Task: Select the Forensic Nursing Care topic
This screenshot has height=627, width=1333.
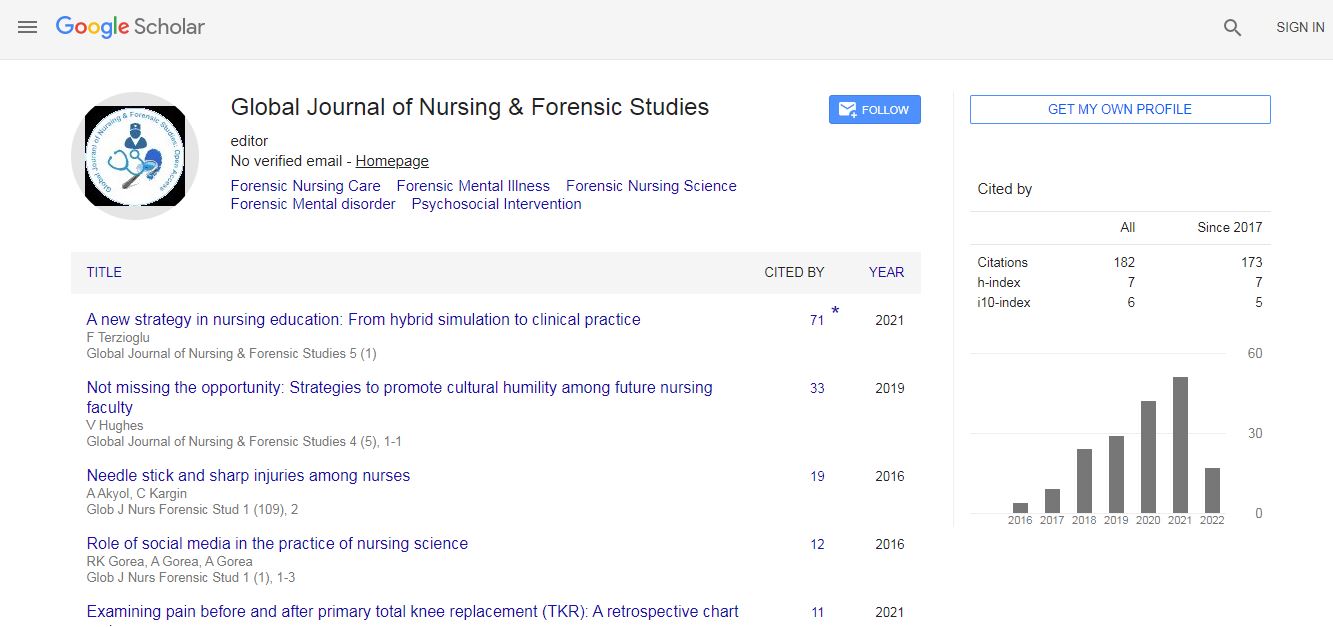Action: [305, 186]
